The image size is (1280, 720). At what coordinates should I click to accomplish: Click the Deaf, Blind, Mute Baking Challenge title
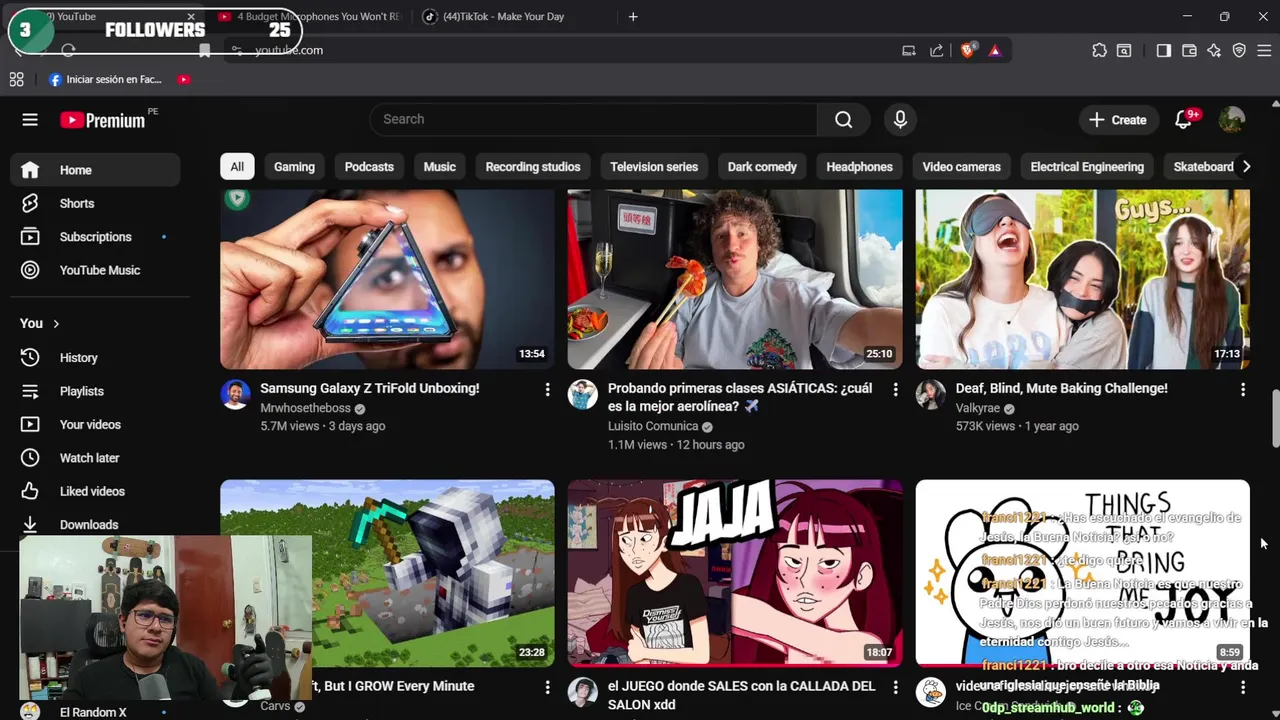pyautogui.click(x=1061, y=388)
